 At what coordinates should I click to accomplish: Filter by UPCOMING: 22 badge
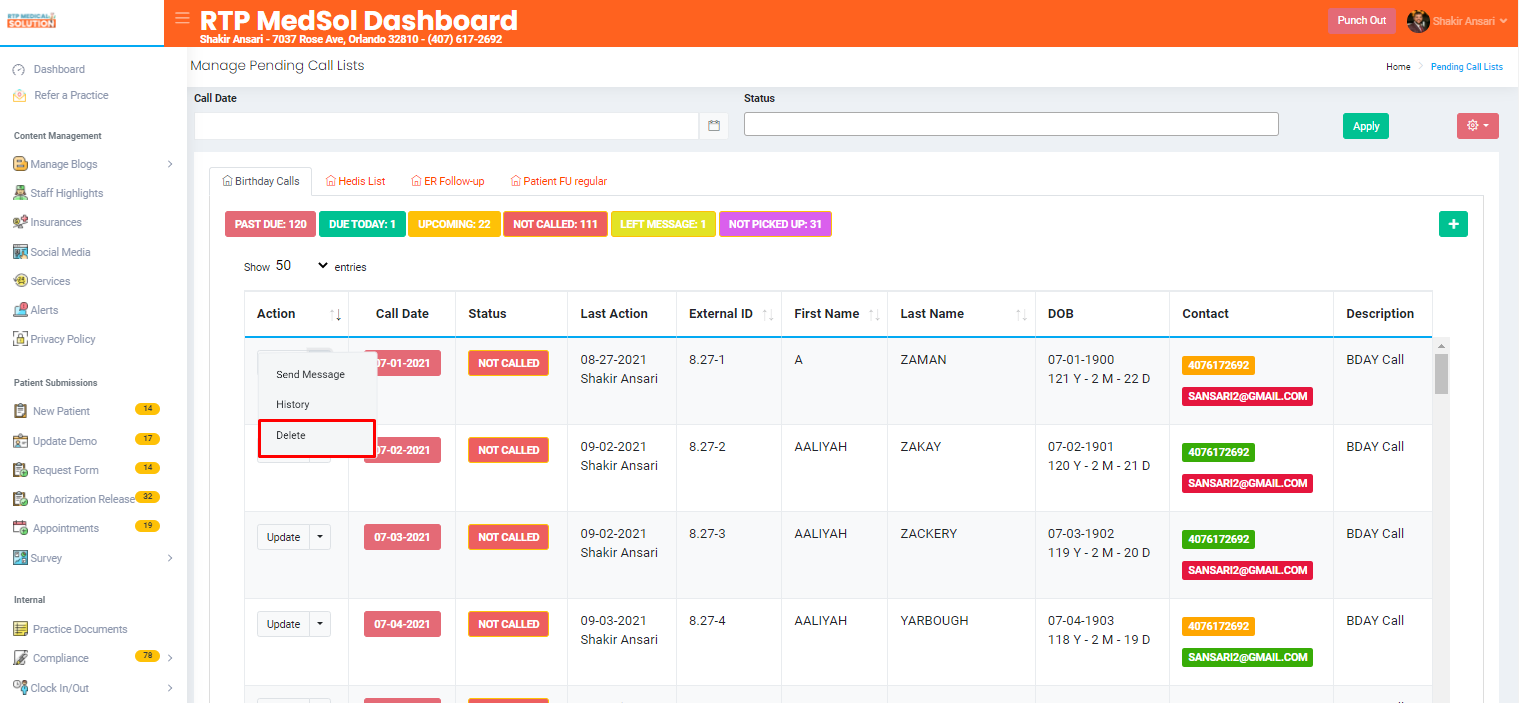coord(454,224)
